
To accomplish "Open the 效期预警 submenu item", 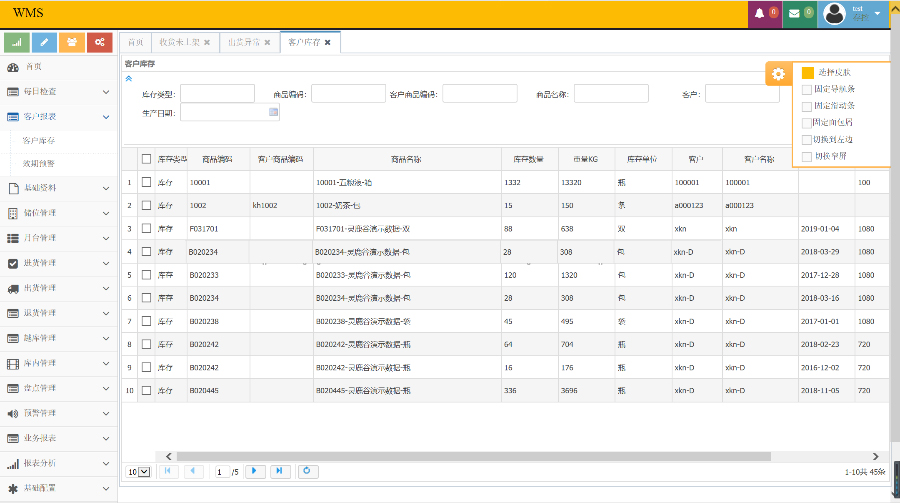I will (38, 164).
